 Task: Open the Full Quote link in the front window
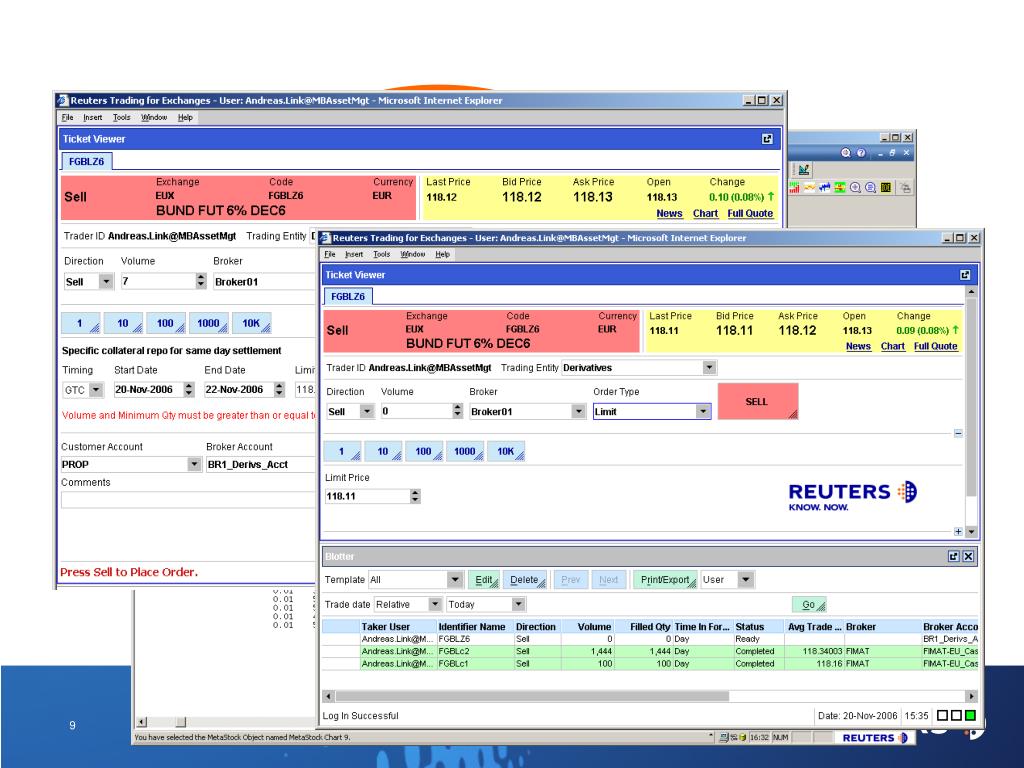[935, 346]
